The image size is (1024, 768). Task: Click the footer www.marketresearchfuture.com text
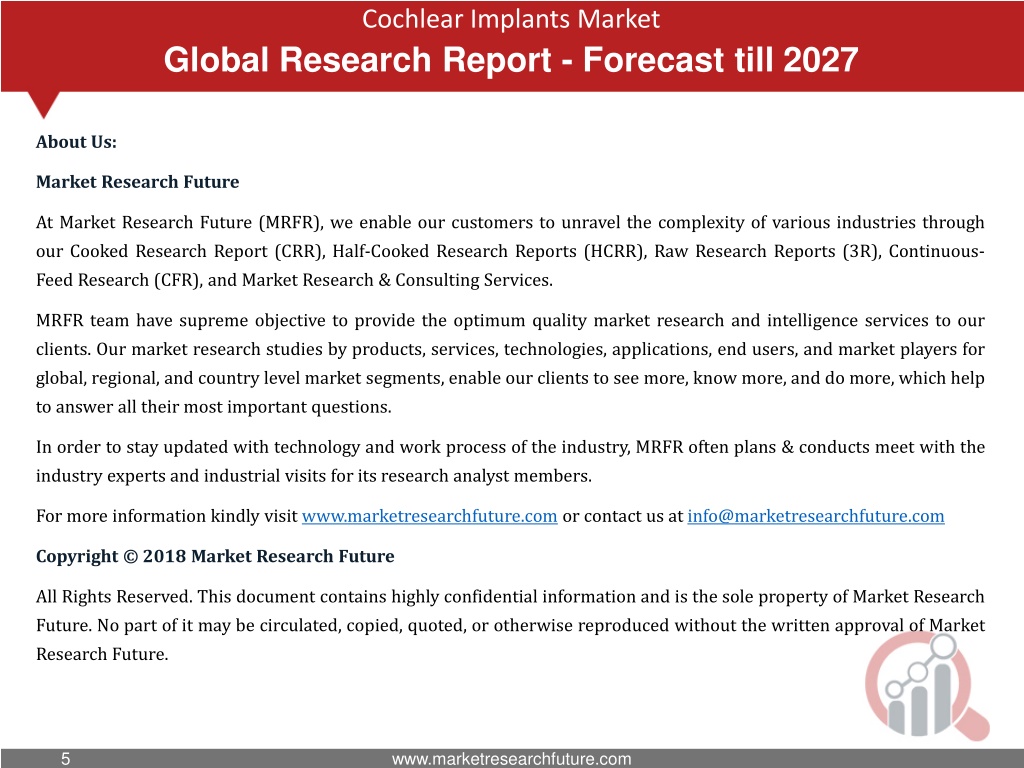click(511, 759)
